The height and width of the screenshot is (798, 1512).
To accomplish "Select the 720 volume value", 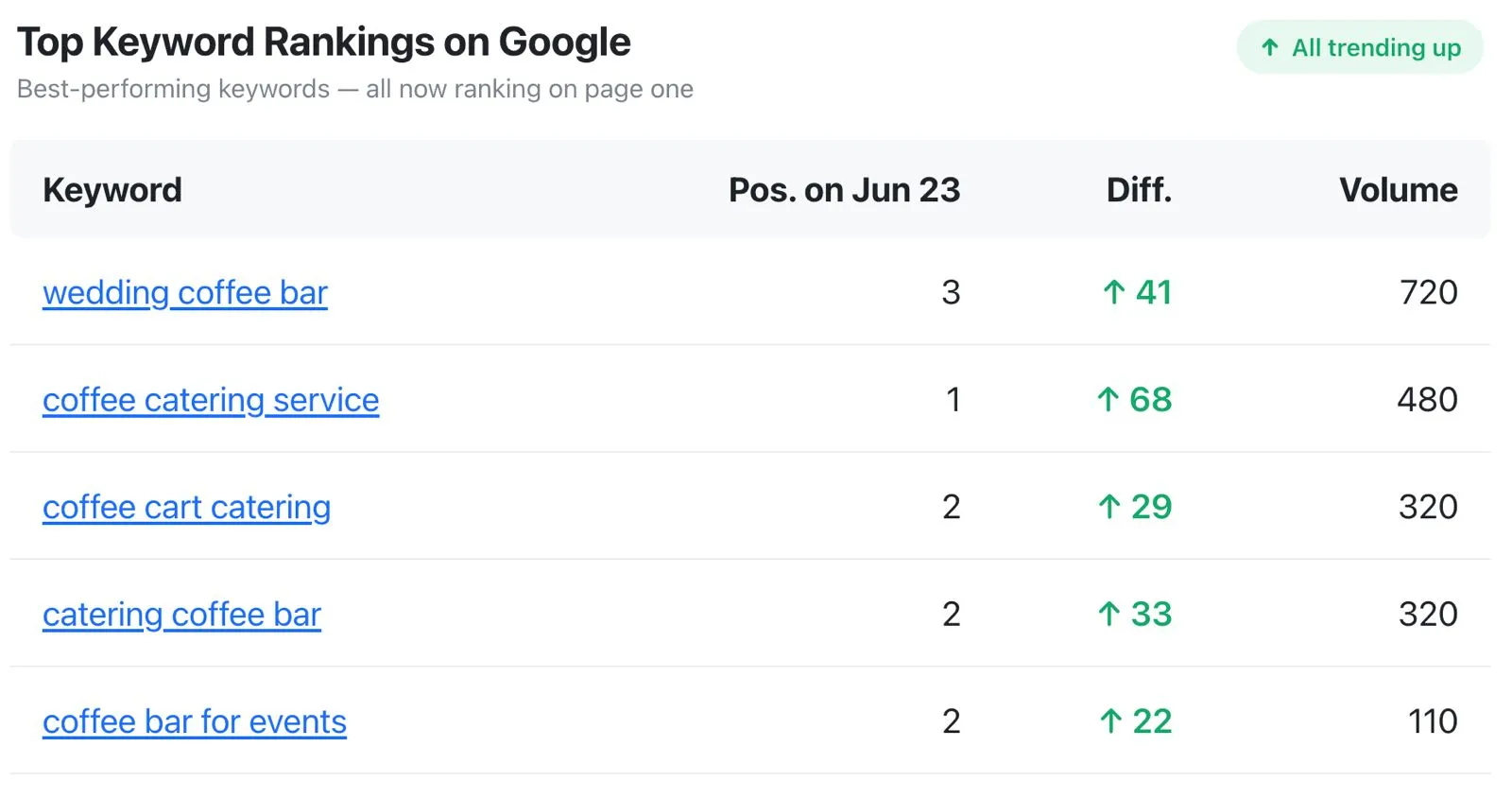I will (1429, 292).
